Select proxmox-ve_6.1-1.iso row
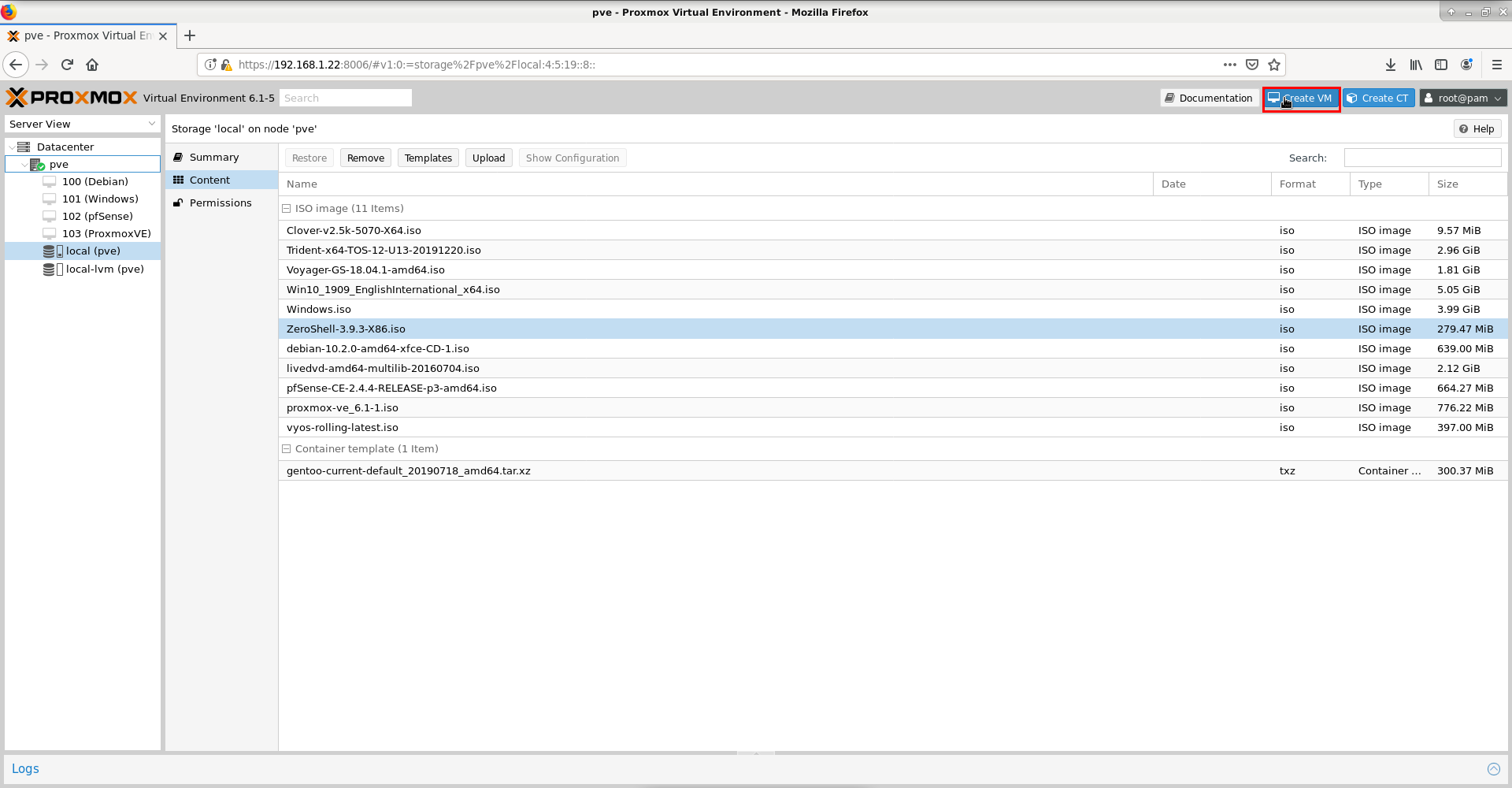The width and height of the screenshot is (1512, 788). (x=893, y=408)
